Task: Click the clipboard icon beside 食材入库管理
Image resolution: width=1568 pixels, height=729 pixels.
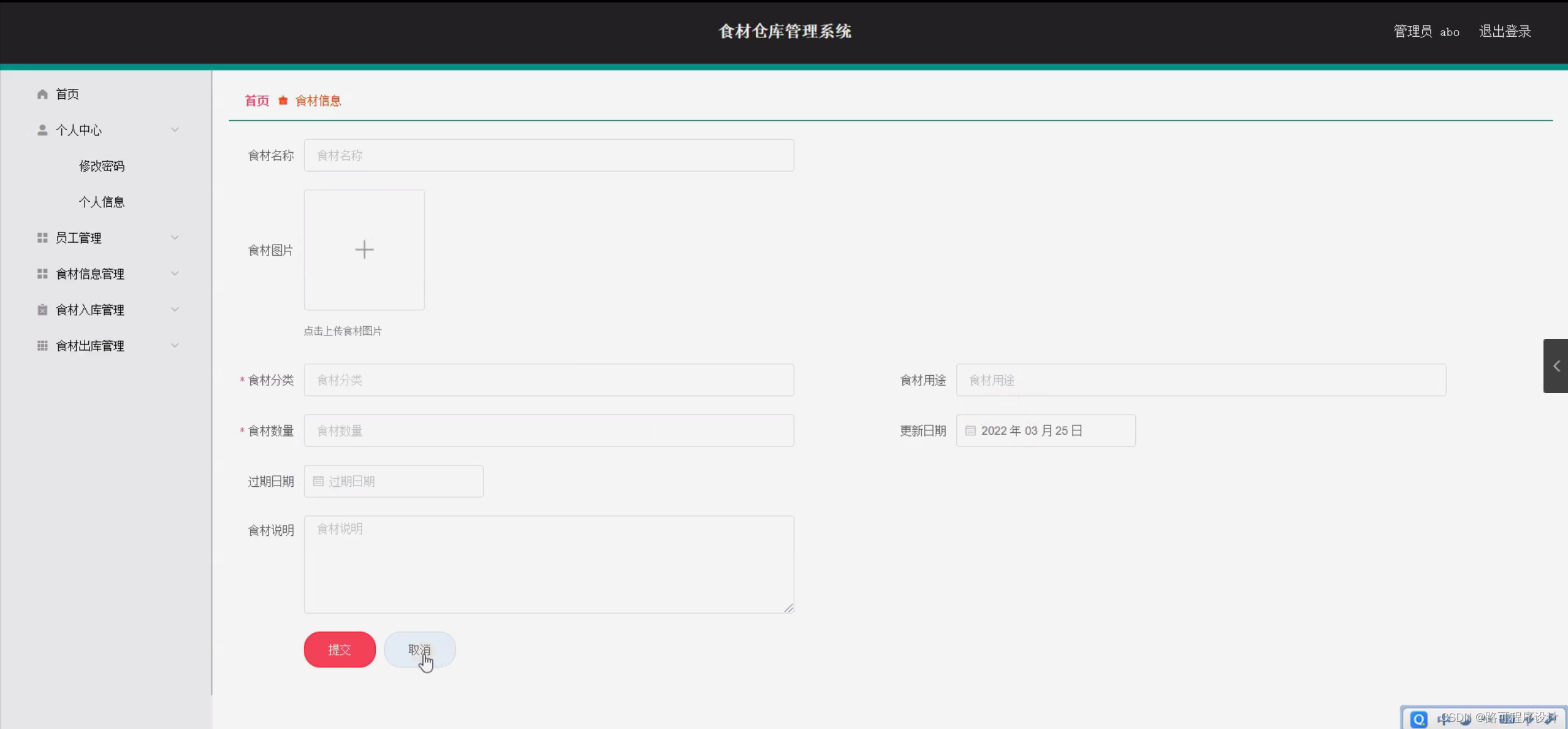Action: point(42,310)
